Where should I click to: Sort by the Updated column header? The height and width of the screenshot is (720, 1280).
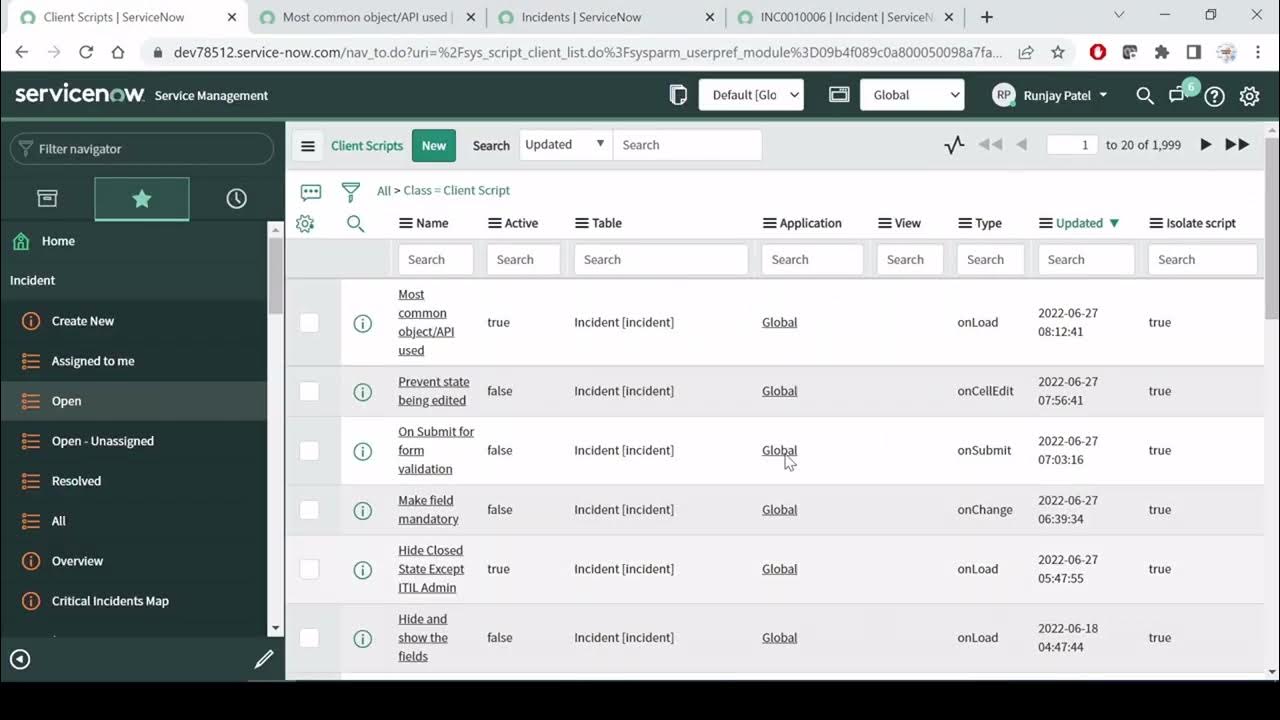(x=1079, y=223)
